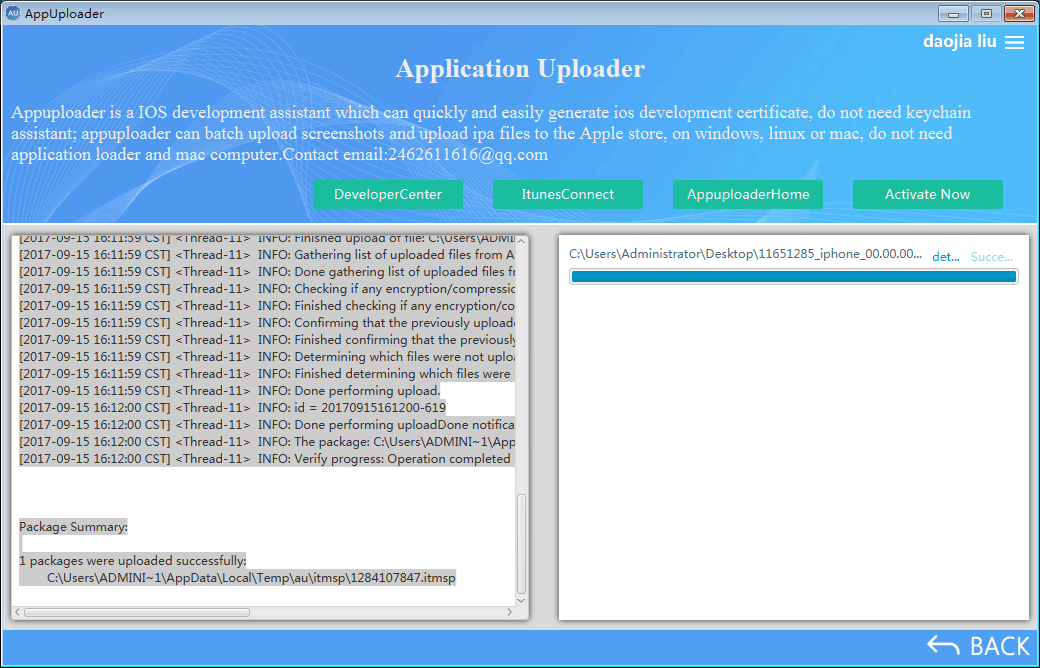Open the DeveloperCenter button
Viewport: 1040px width, 668px height.
388,194
